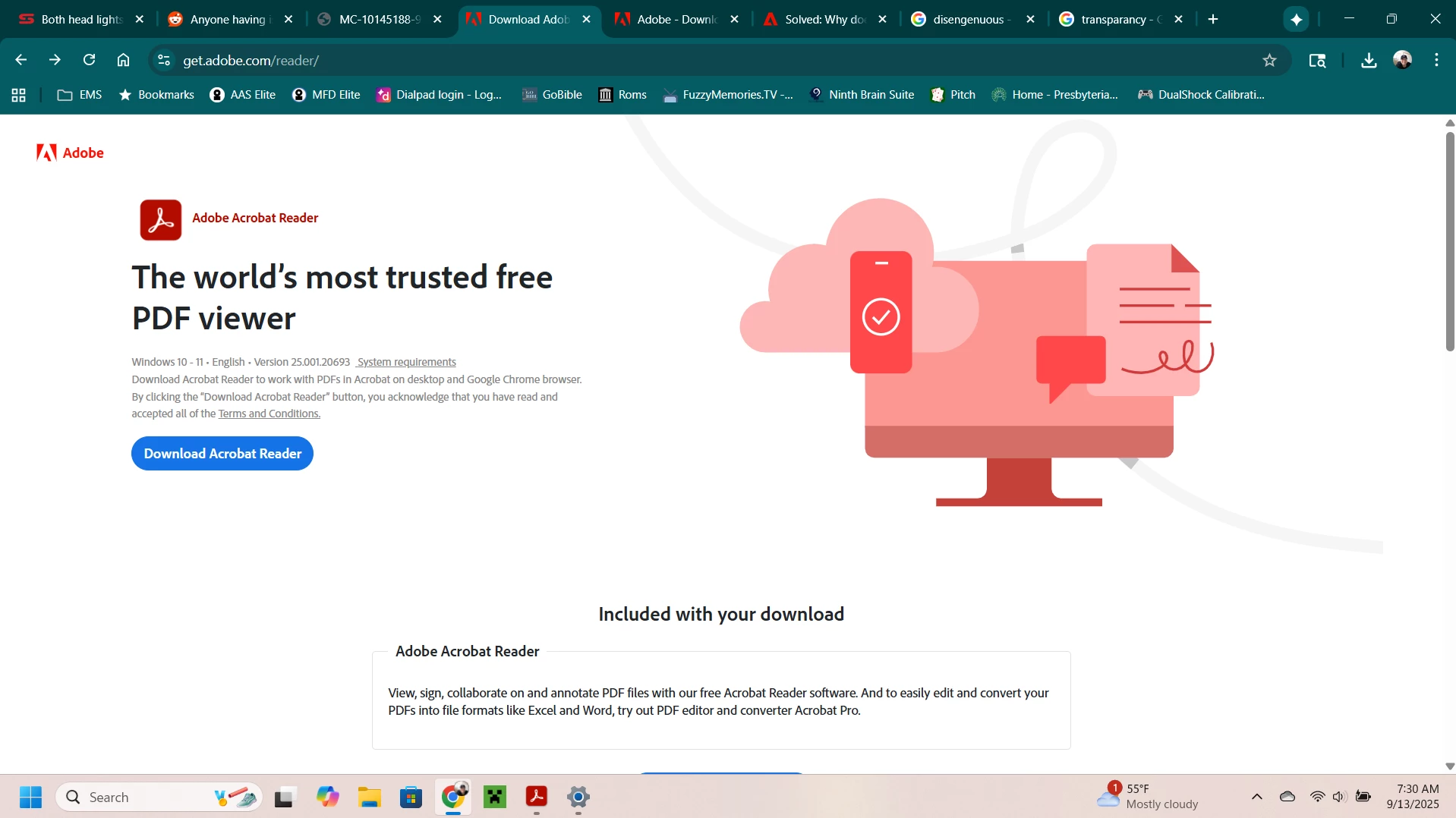Viewport: 1456px width, 818px height.
Task: Reload the Adobe Reader page
Action: coord(89,60)
